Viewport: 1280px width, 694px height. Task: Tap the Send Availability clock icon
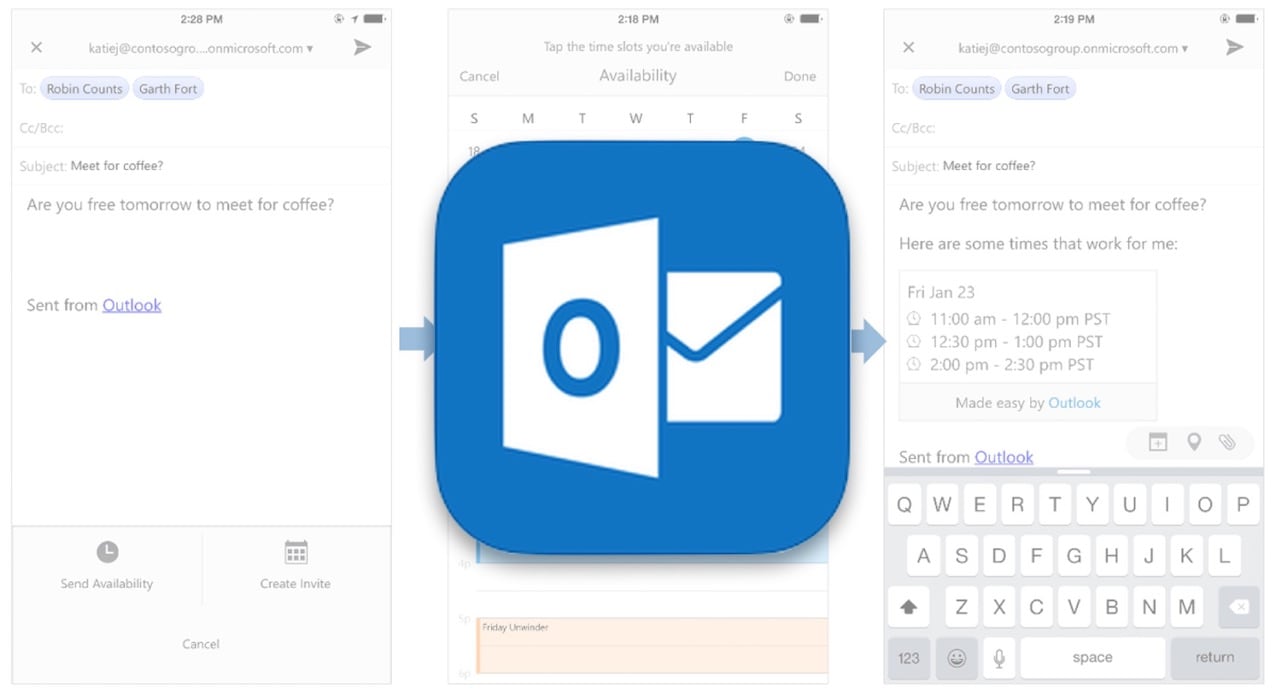click(x=107, y=552)
